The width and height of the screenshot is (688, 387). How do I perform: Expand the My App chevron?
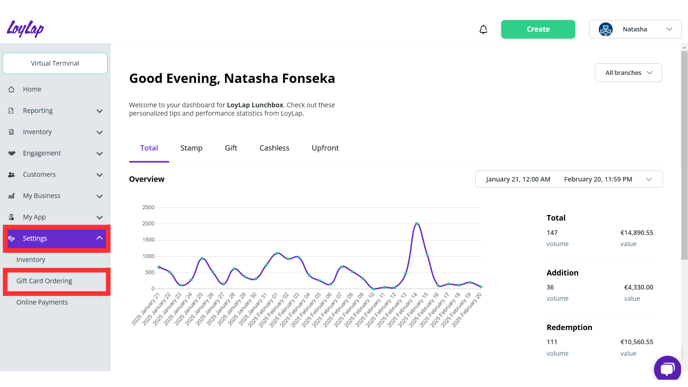[100, 217]
